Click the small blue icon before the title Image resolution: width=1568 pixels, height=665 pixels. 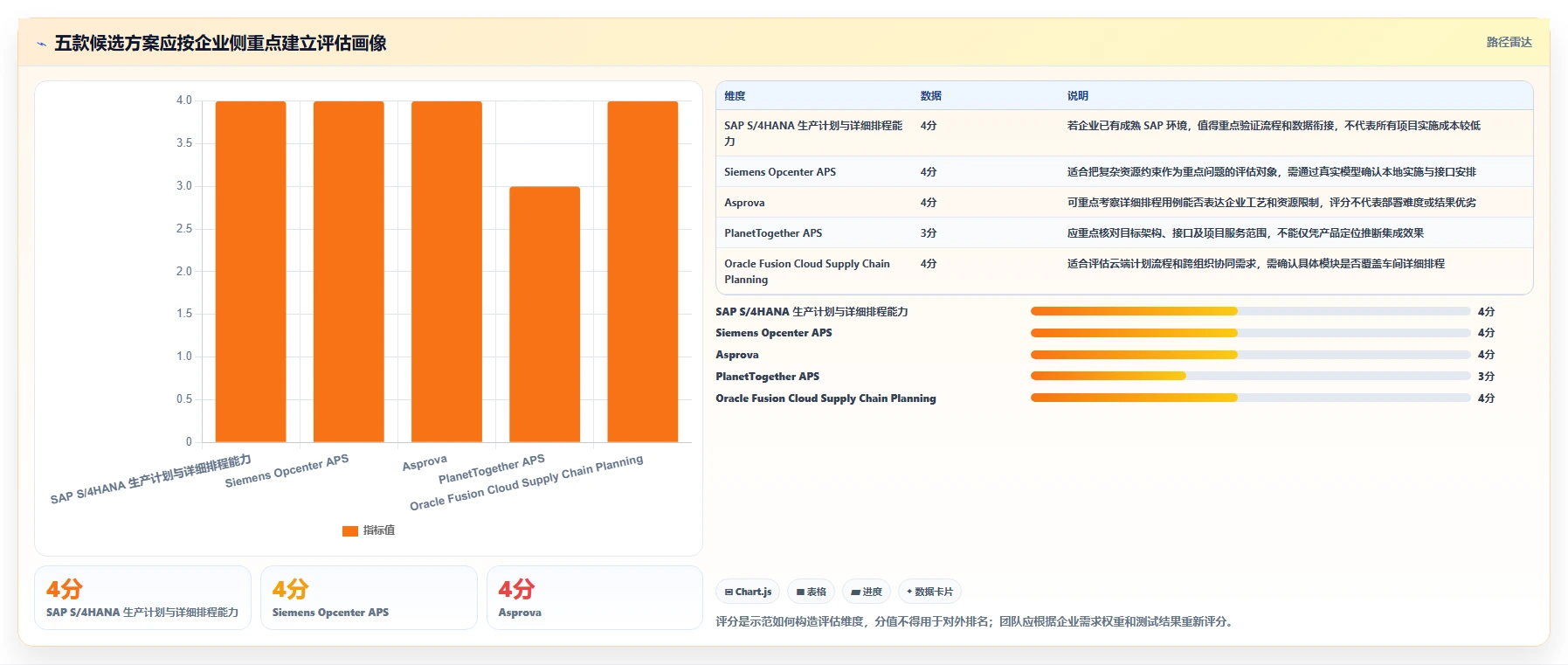(x=41, y=44)
